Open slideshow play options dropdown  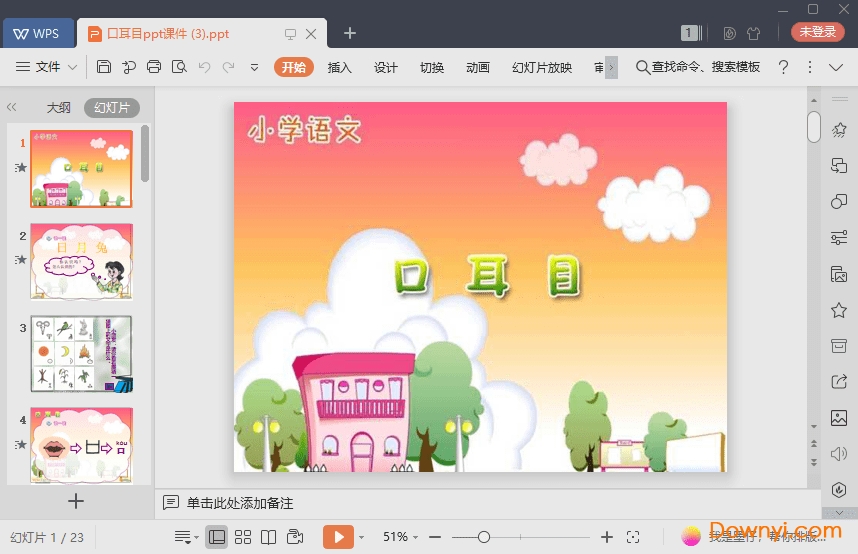coord(361,537)
